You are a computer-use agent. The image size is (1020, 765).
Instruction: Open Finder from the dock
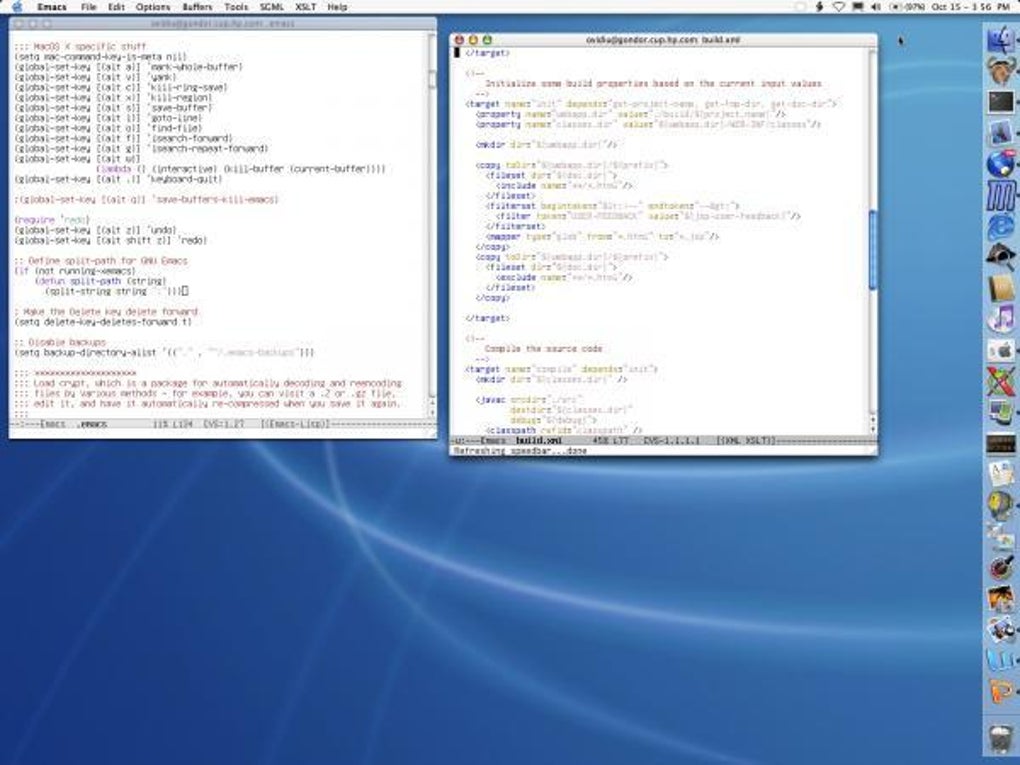tap(1000, 40)
